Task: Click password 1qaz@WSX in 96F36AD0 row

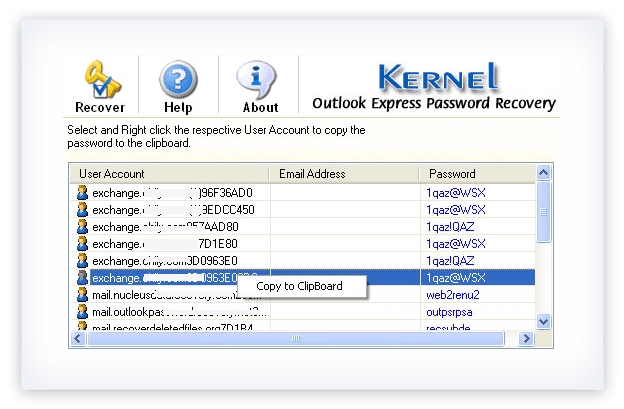Action: pos(456,193)
